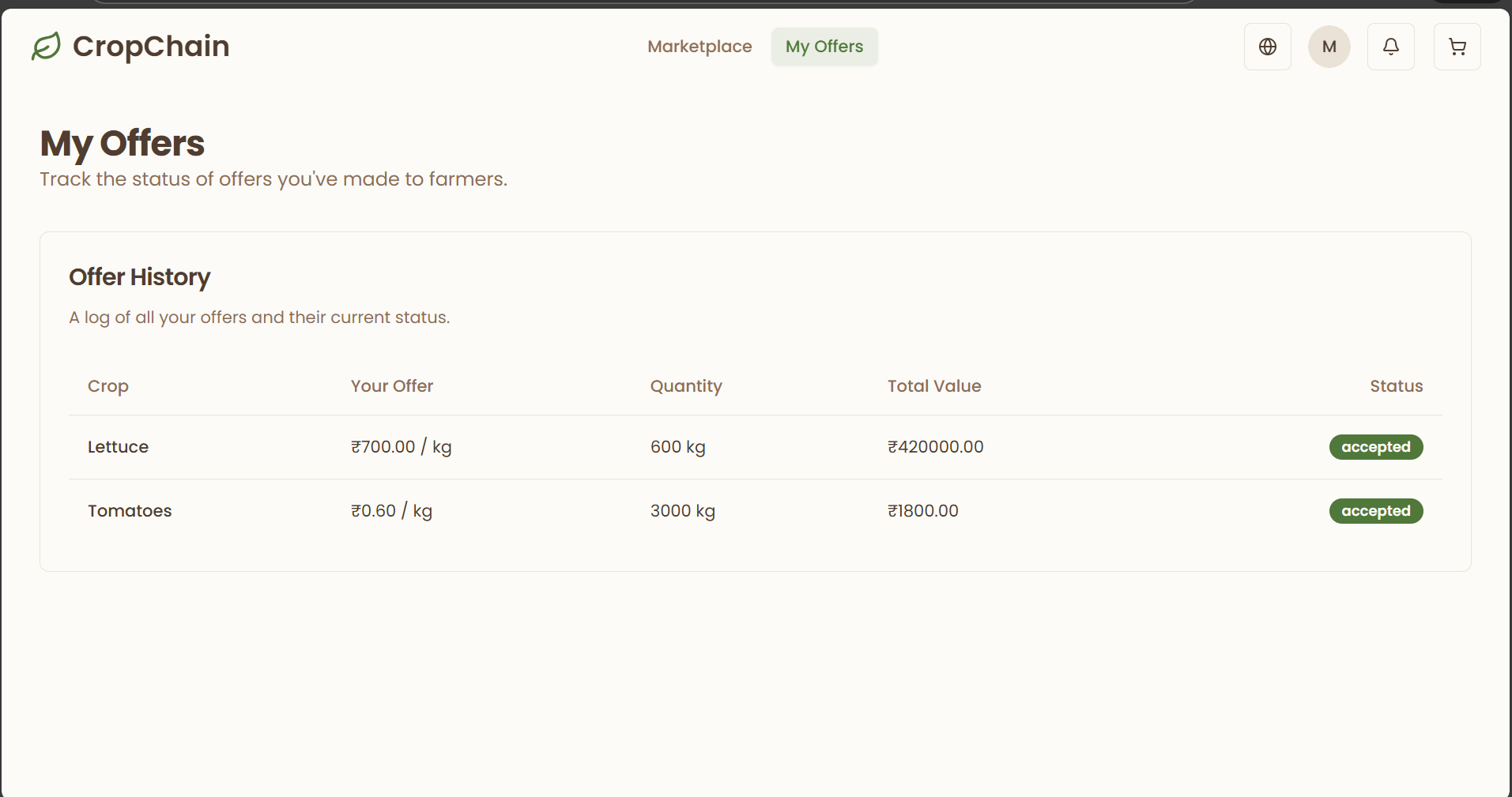Click the 3000 kg quantity cell
The width and height of the screenshot is (1512, 797).
pos(683,511)
